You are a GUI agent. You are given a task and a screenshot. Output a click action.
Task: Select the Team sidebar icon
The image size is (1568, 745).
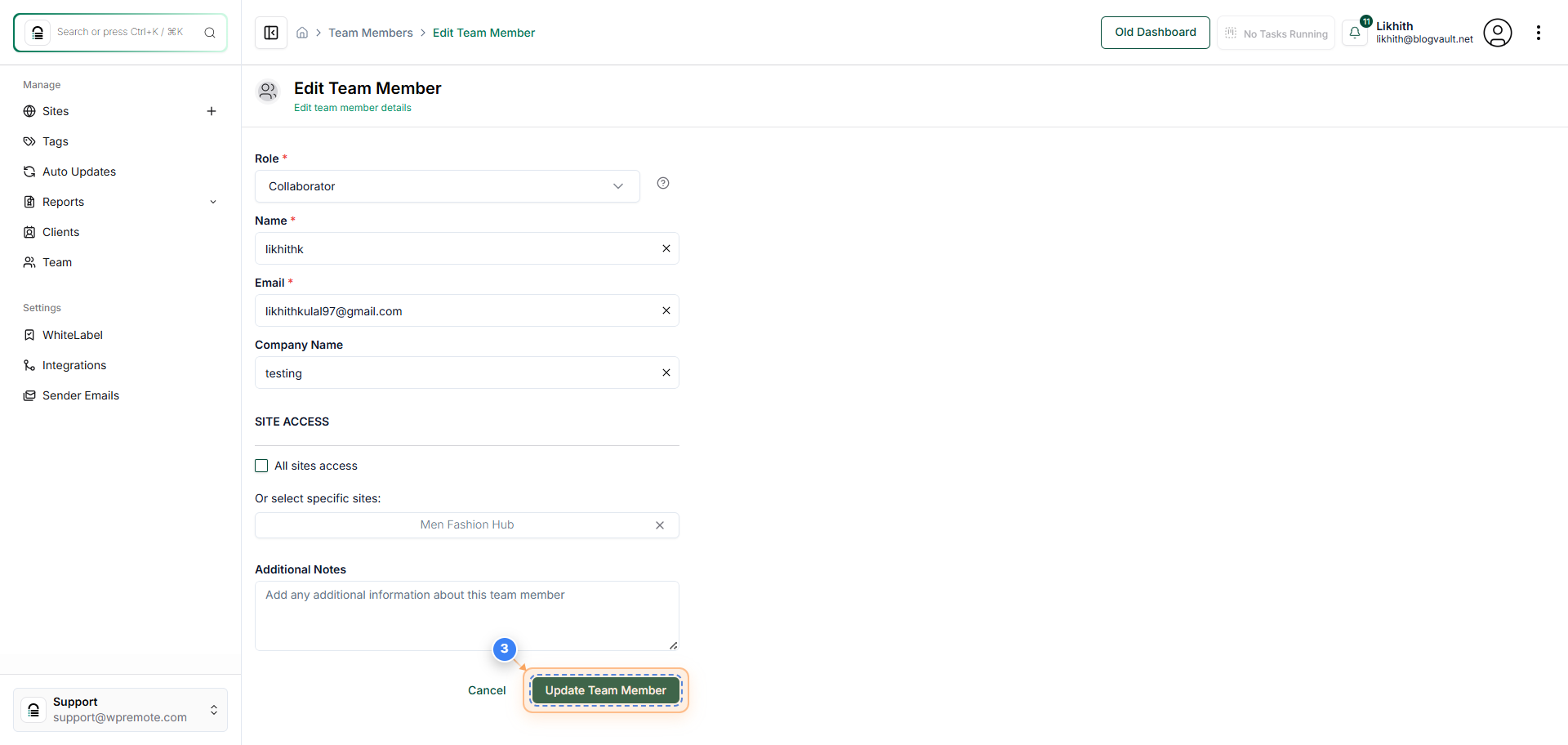coord(29,262)
